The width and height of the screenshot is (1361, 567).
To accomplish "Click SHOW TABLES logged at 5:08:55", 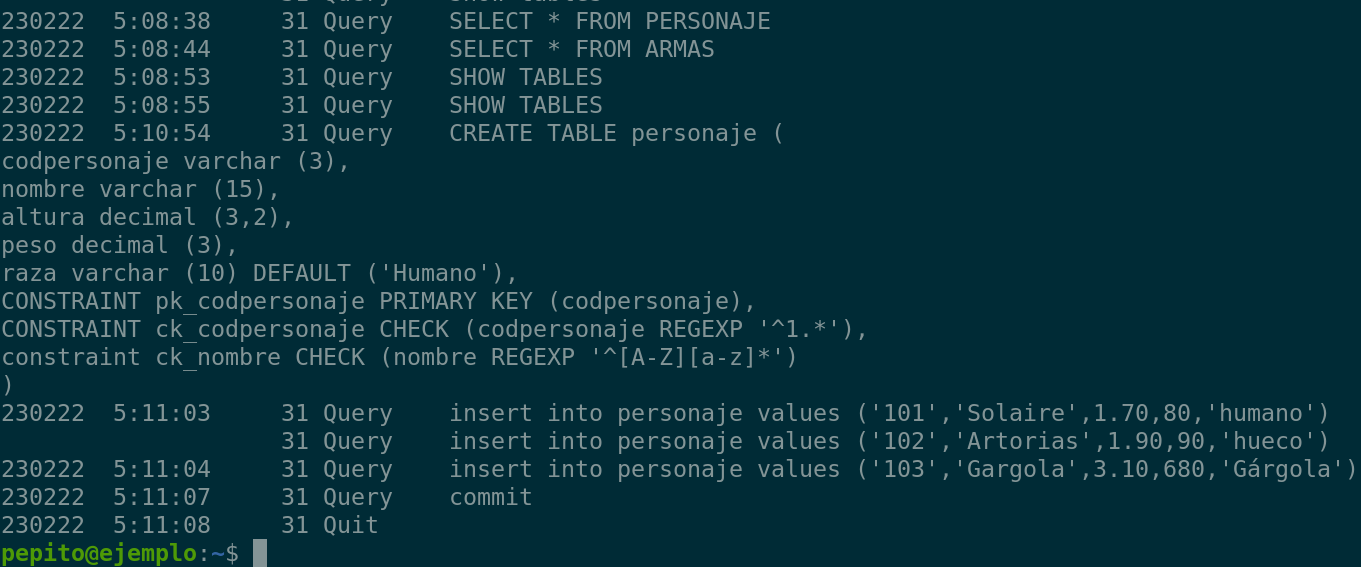I will point(525,105).
